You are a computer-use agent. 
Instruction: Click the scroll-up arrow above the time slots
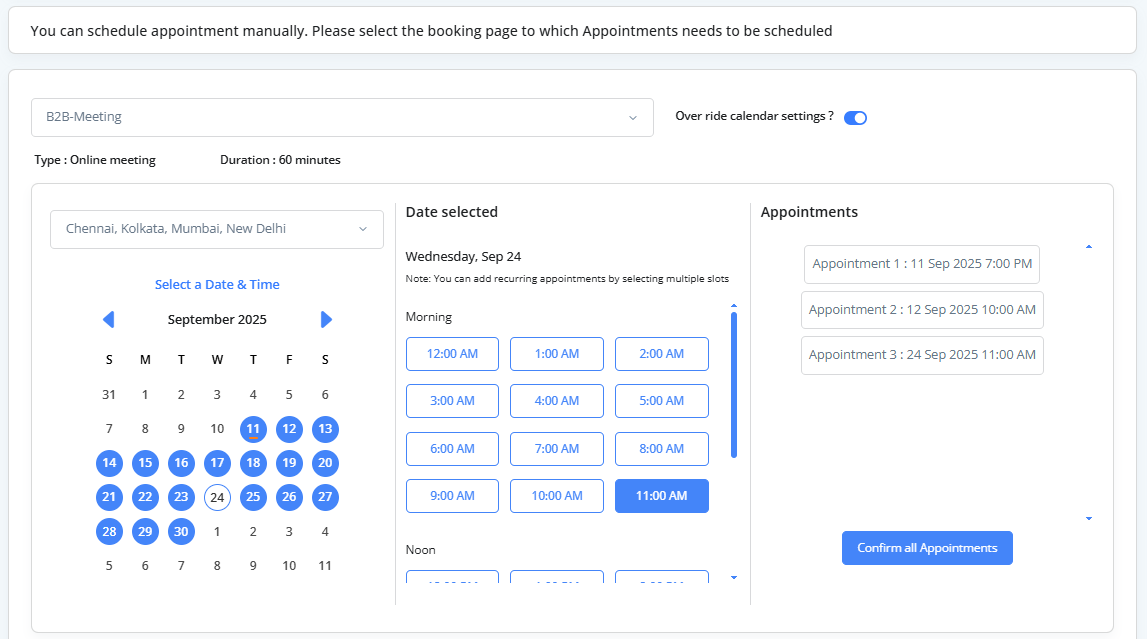click(x=733, y=303)
